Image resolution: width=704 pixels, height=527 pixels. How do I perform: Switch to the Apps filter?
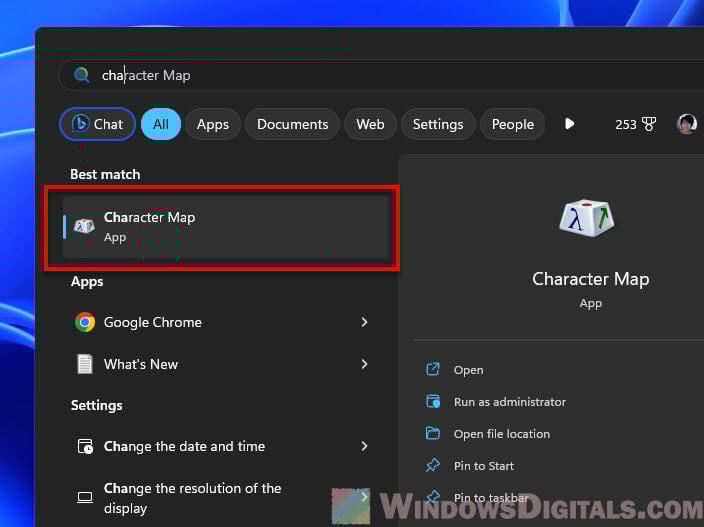[x=213, y=124]
